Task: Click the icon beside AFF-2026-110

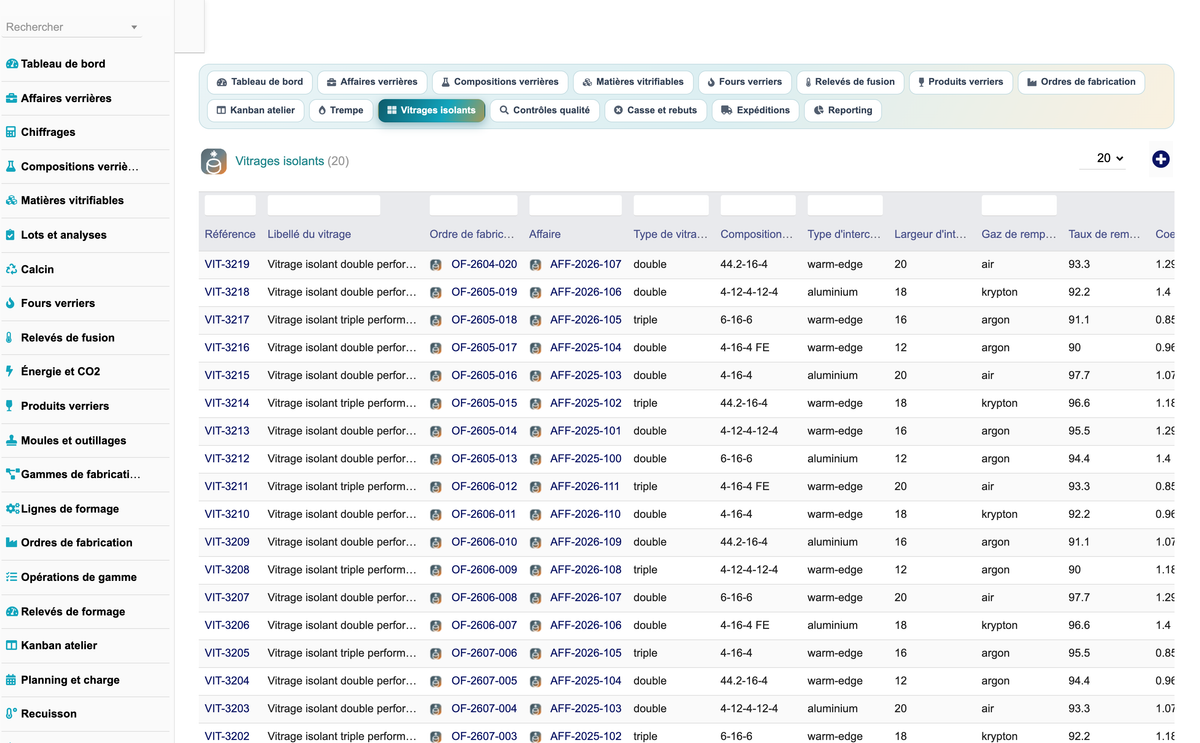Action: pyautogui.click(x=535, y=514)
